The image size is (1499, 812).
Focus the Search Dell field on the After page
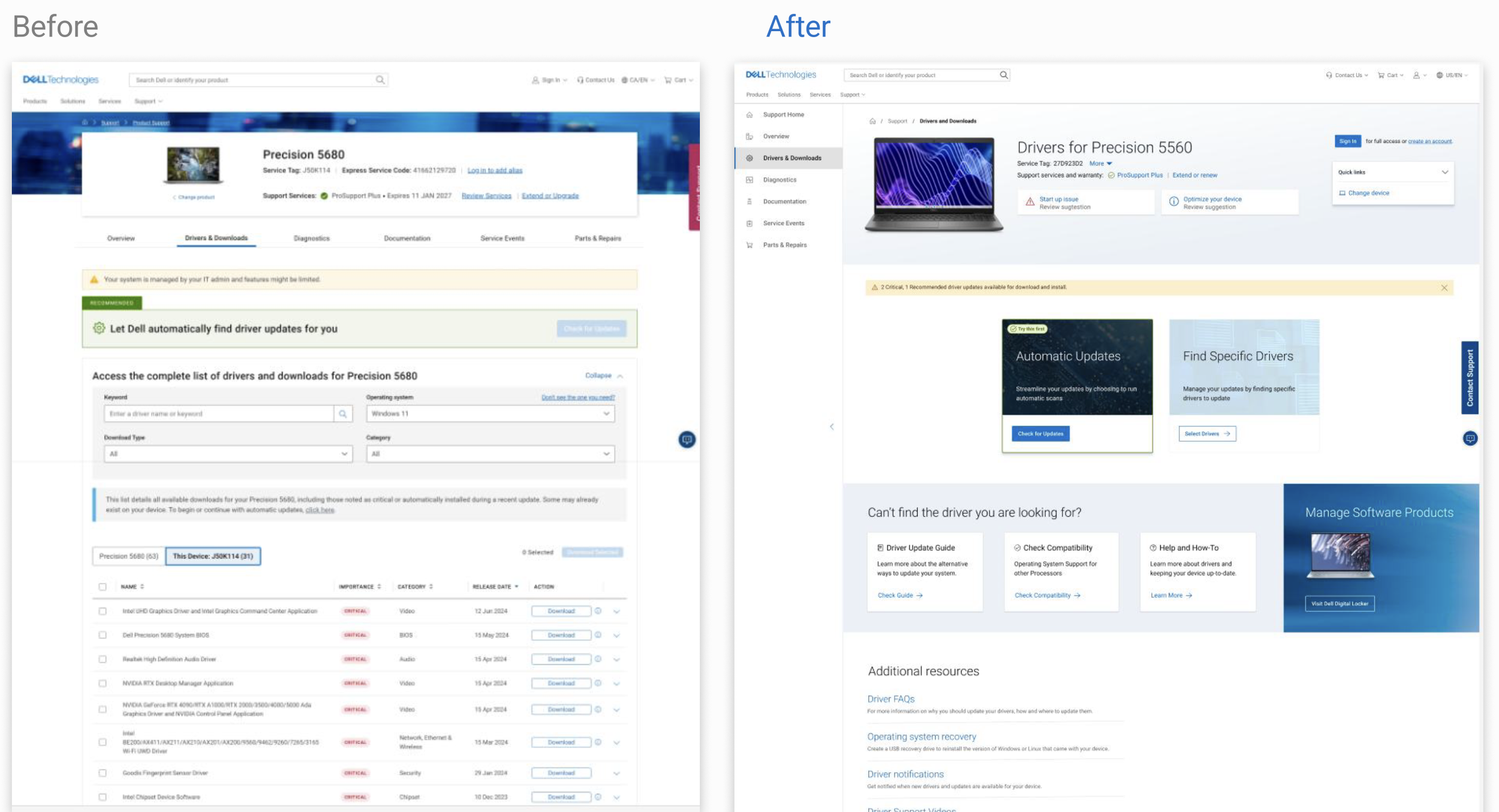pyautogui.click(x=920, y=75)
